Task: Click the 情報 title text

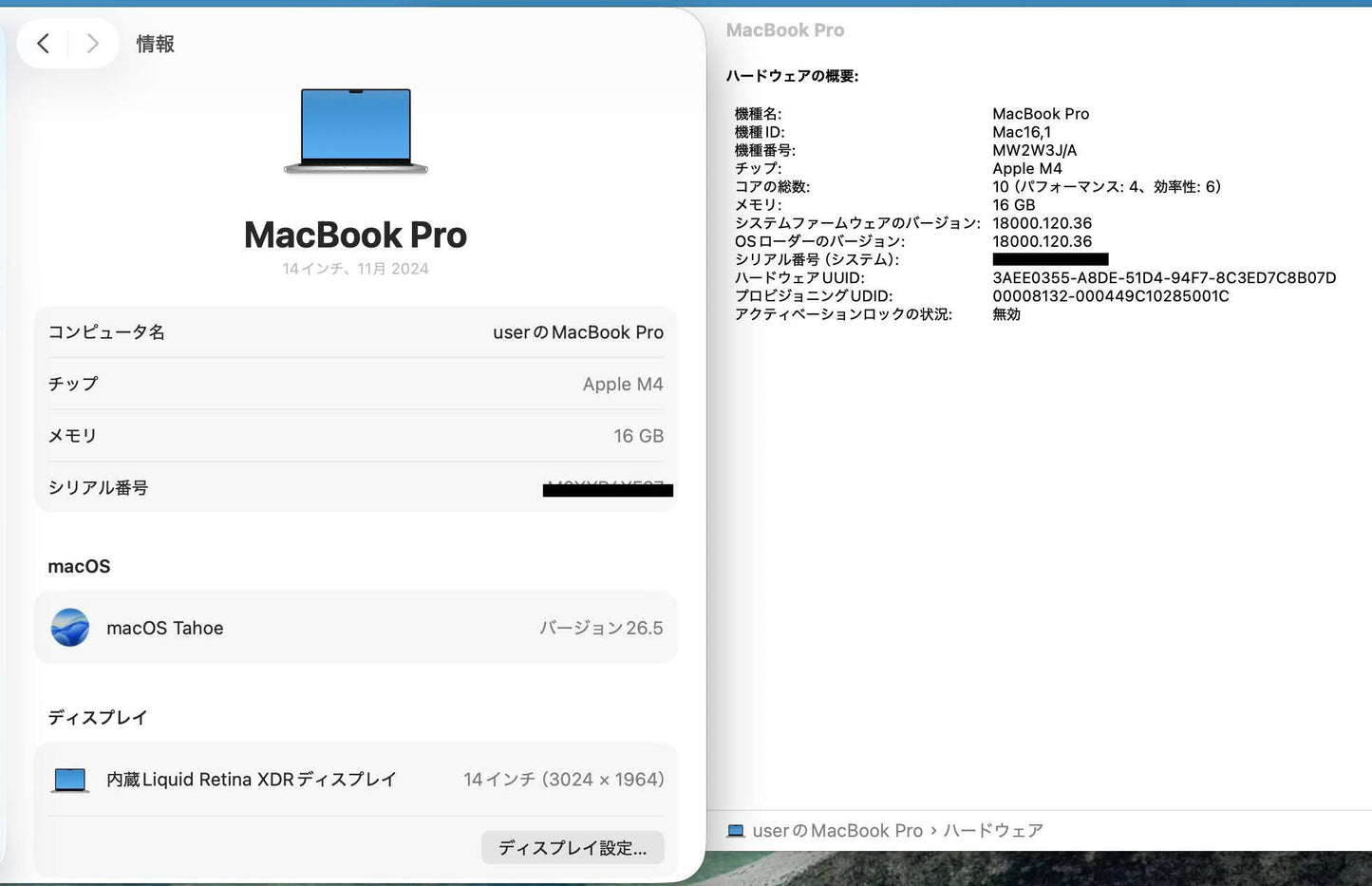Action: [155, 44]
